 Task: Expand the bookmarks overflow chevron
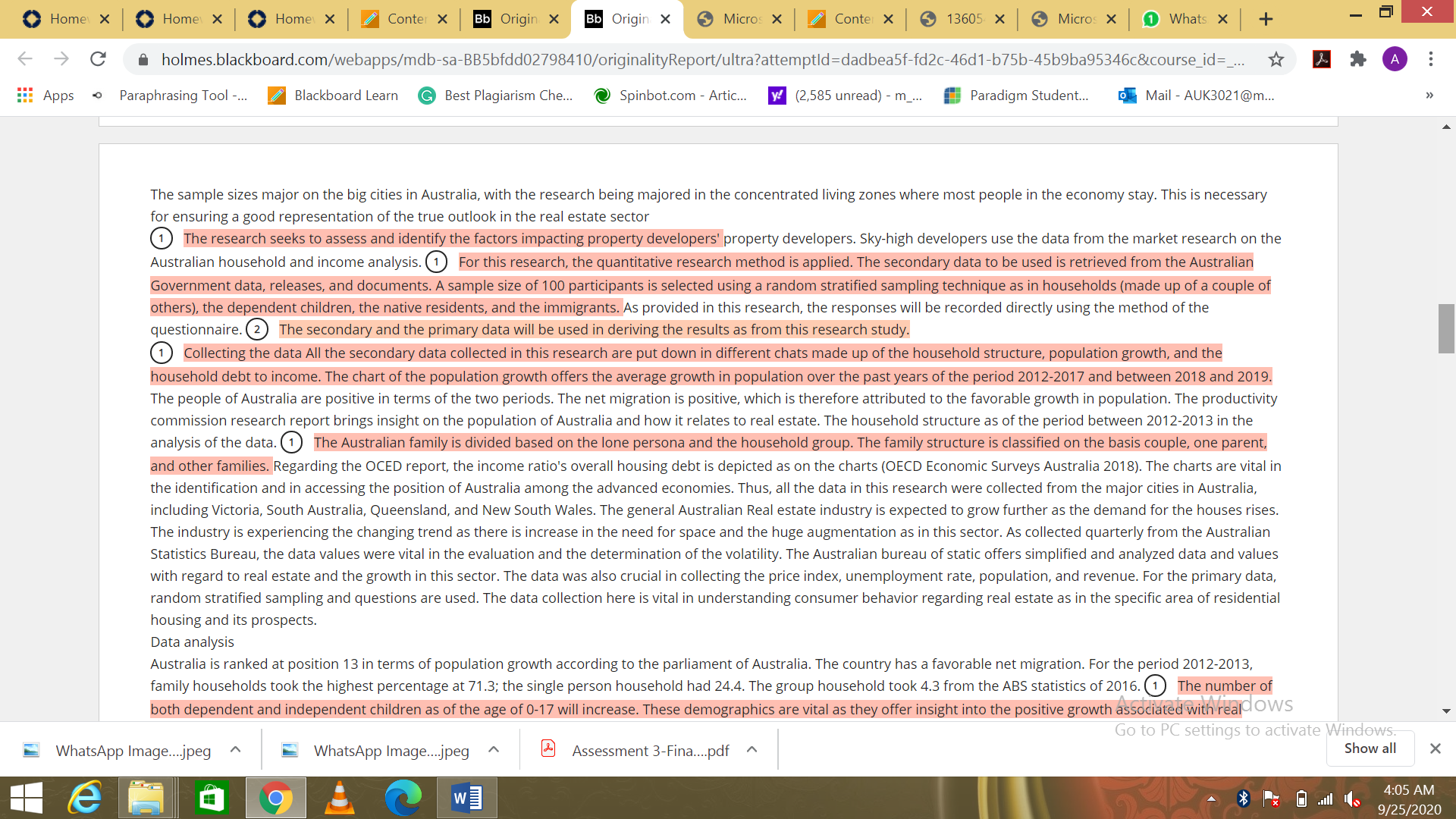point(1429,96)
